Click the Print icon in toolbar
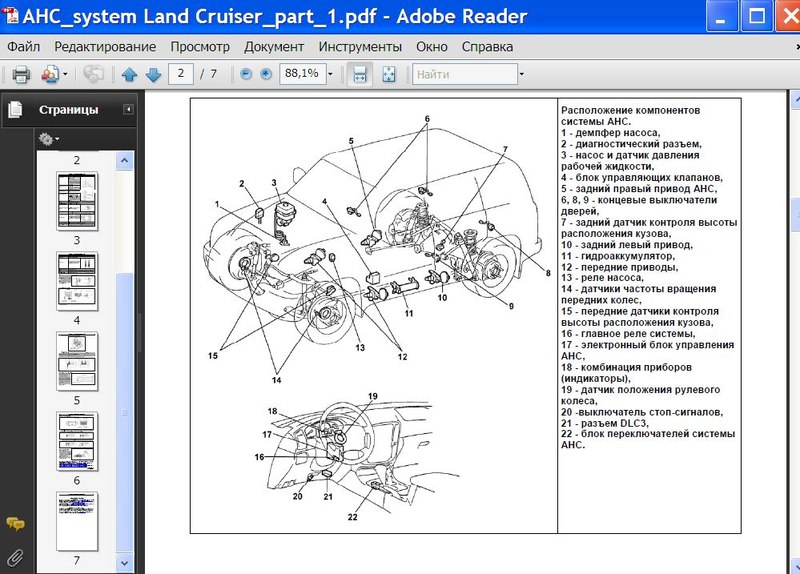This screenshot has width=800, height=574. point(21,74)
